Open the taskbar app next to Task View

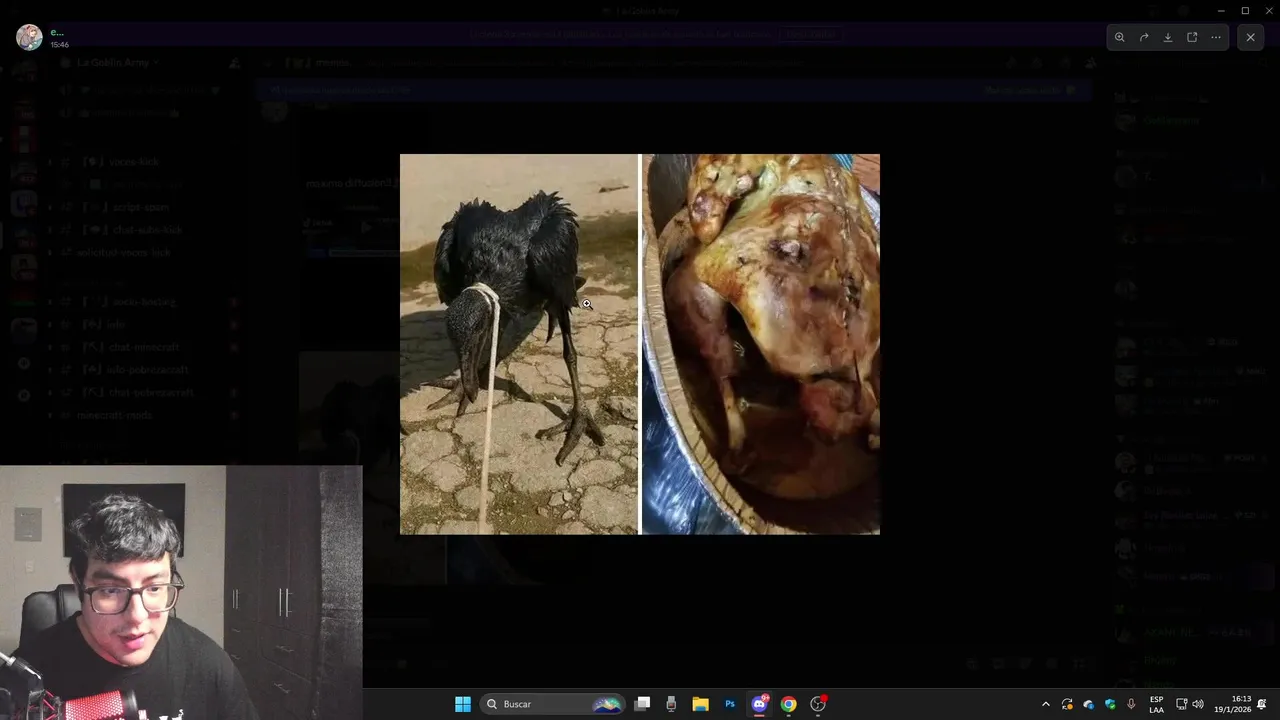click(x=671, y=704)
